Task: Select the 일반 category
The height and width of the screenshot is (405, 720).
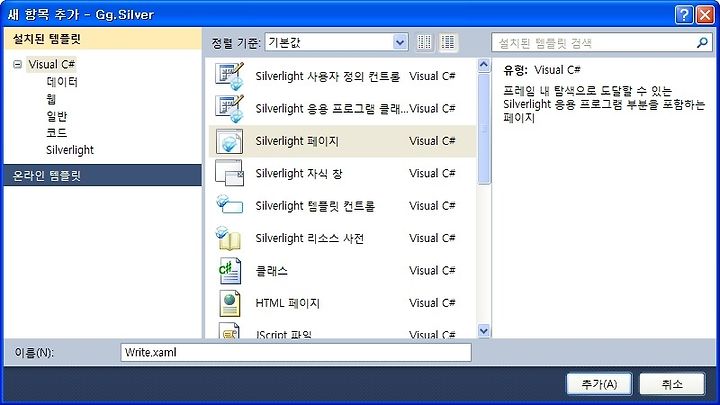Action: (56, 116)
